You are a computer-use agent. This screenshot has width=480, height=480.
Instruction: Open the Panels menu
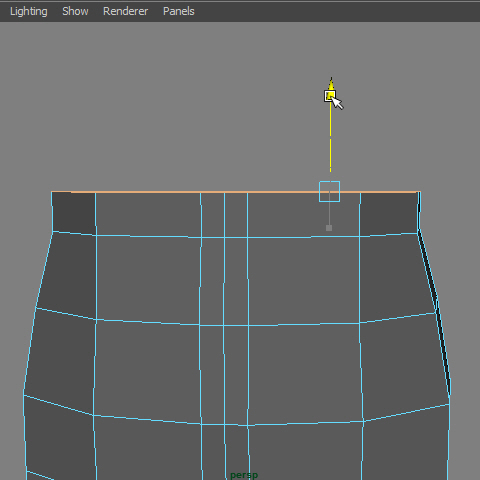179,11
